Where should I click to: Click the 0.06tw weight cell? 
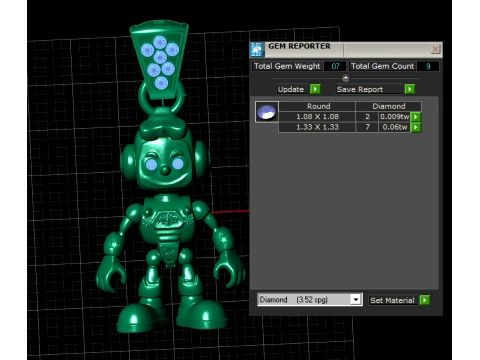pyautogui.click(x=395, y=127)
